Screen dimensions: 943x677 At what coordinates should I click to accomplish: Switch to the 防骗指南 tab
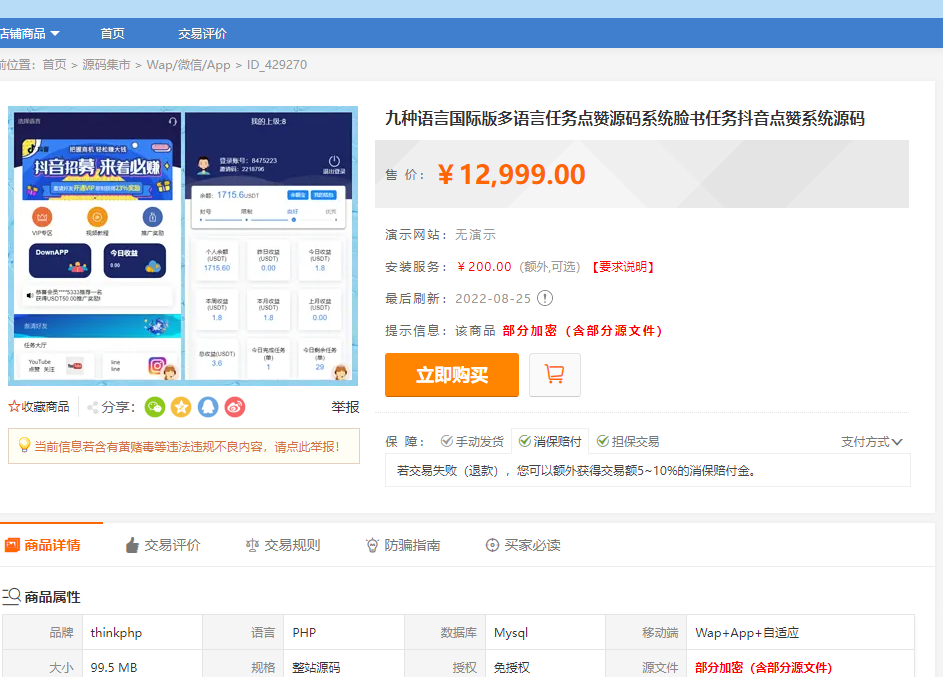point(403,545)
